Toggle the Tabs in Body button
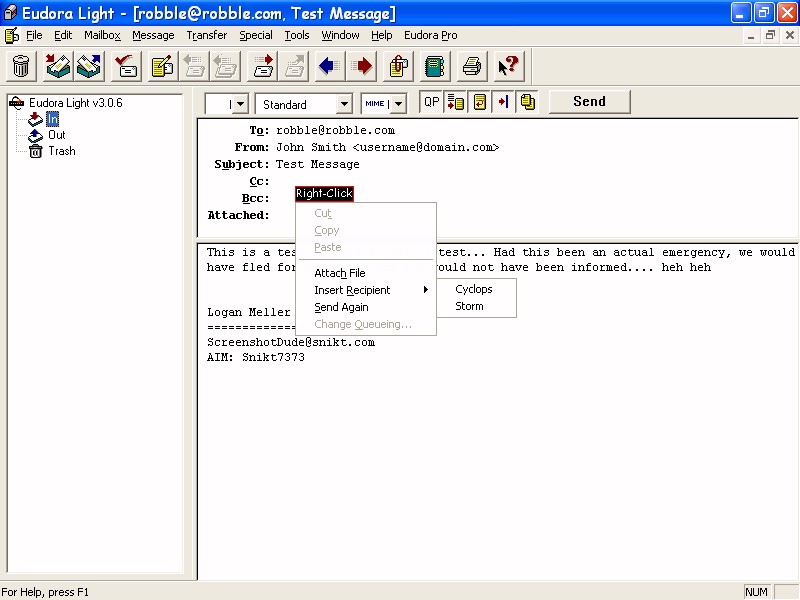The height and width of the screenshot is (600, 800). [504, 102]
